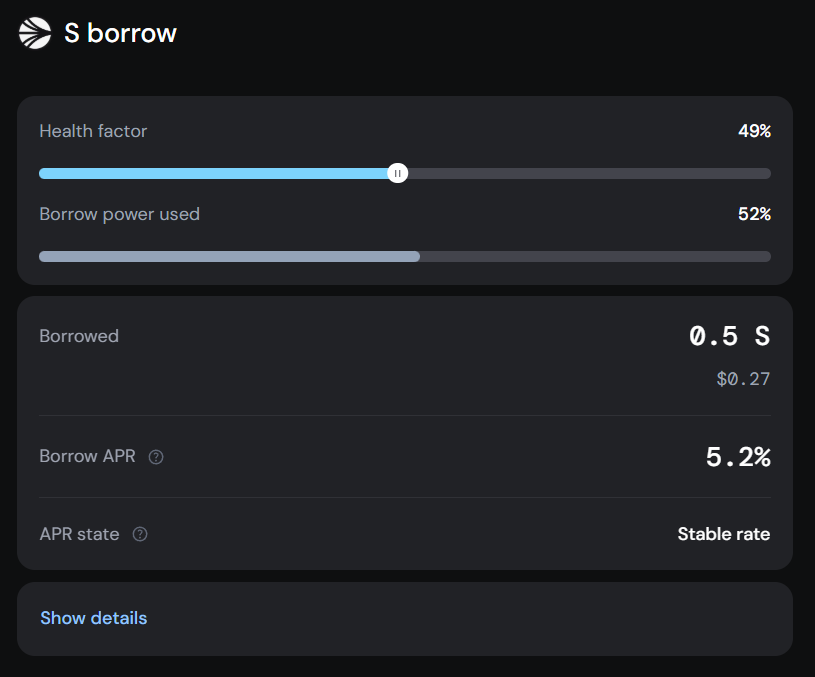Click the Borrowed label
This screenshot has width=815, height=677.
(x=79, y=336)
